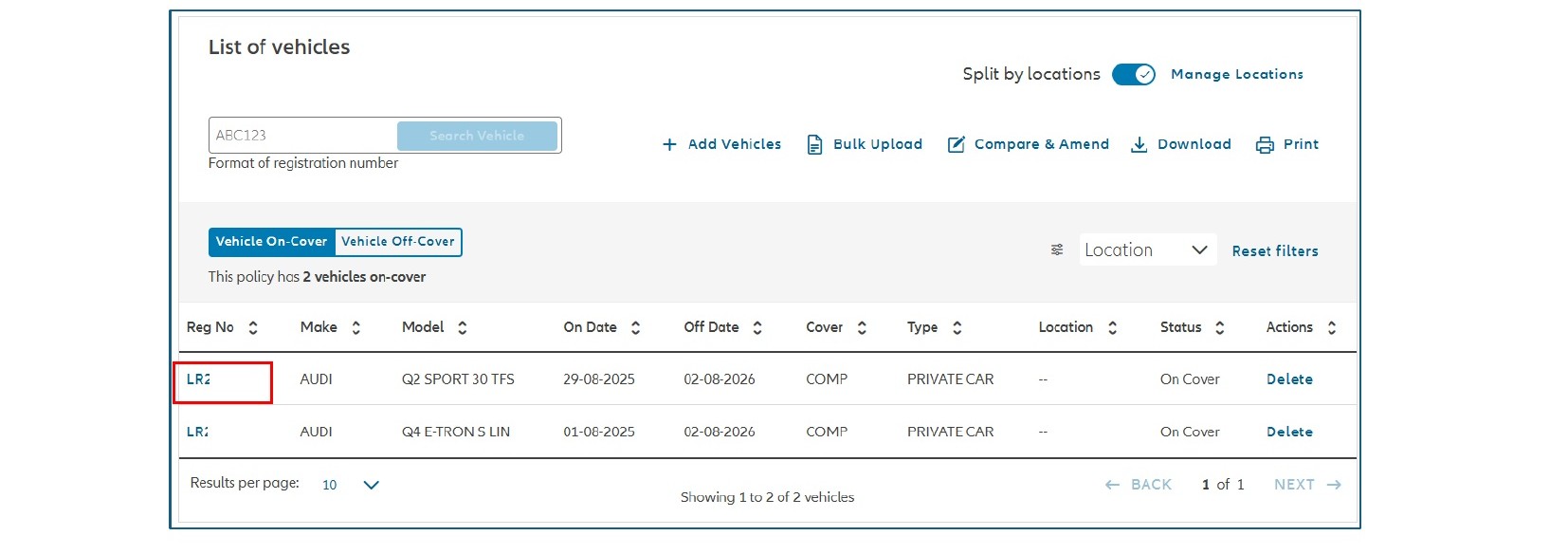Sort by Actions column arrows
Screen dimensions: 1568x554
click(x=1332, y=327)
